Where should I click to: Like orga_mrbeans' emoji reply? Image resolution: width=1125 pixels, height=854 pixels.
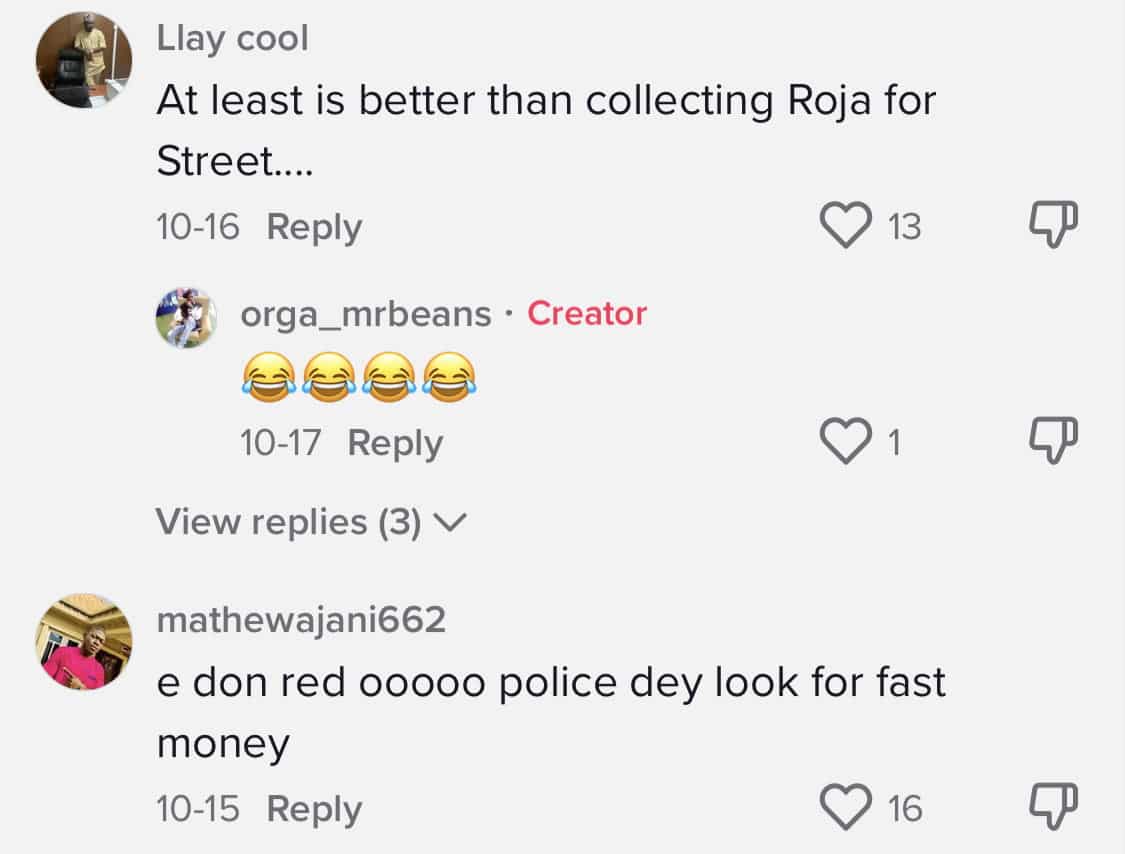coord(846,443)
